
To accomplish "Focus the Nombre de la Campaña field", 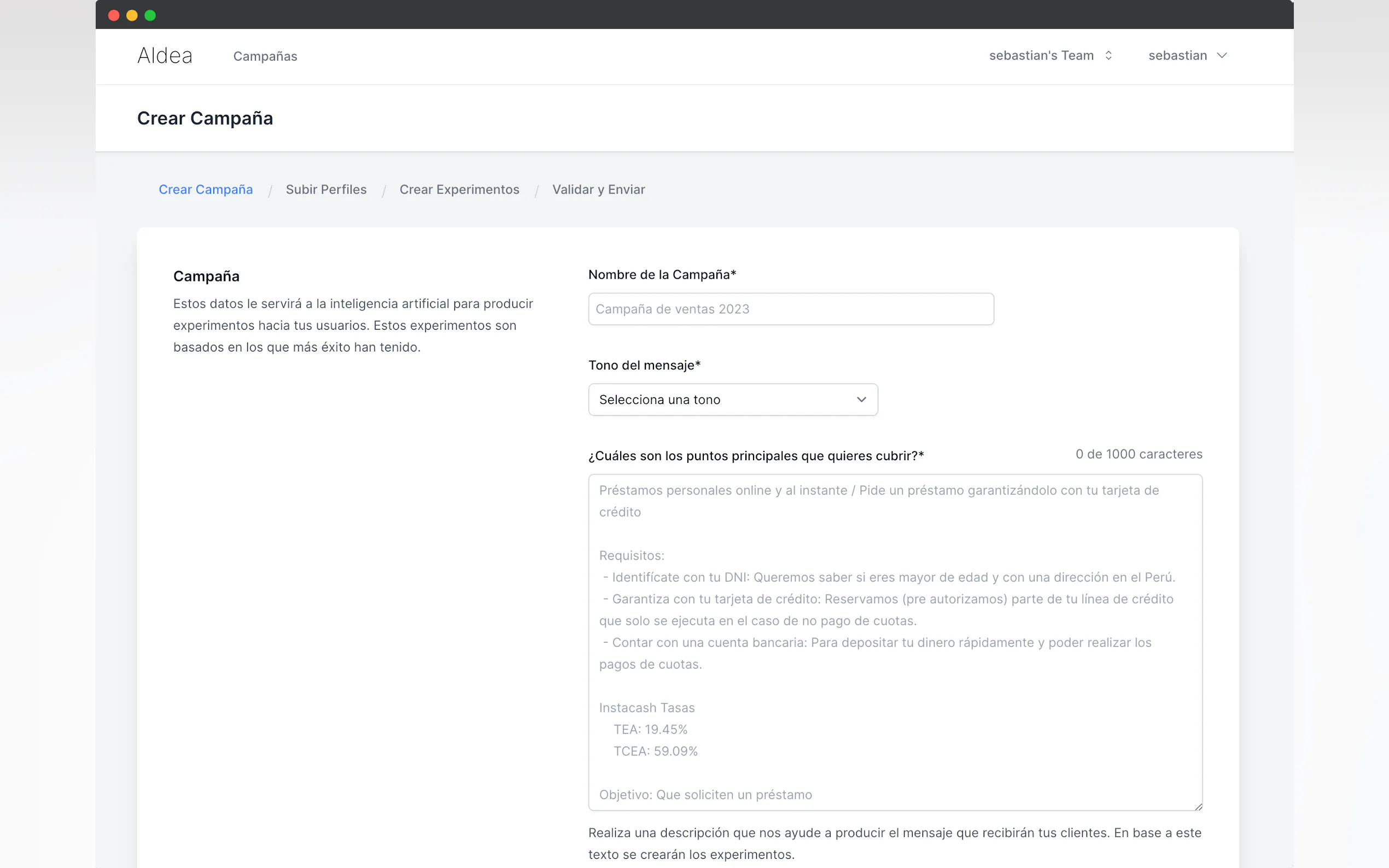I will [x=790, y=309].
